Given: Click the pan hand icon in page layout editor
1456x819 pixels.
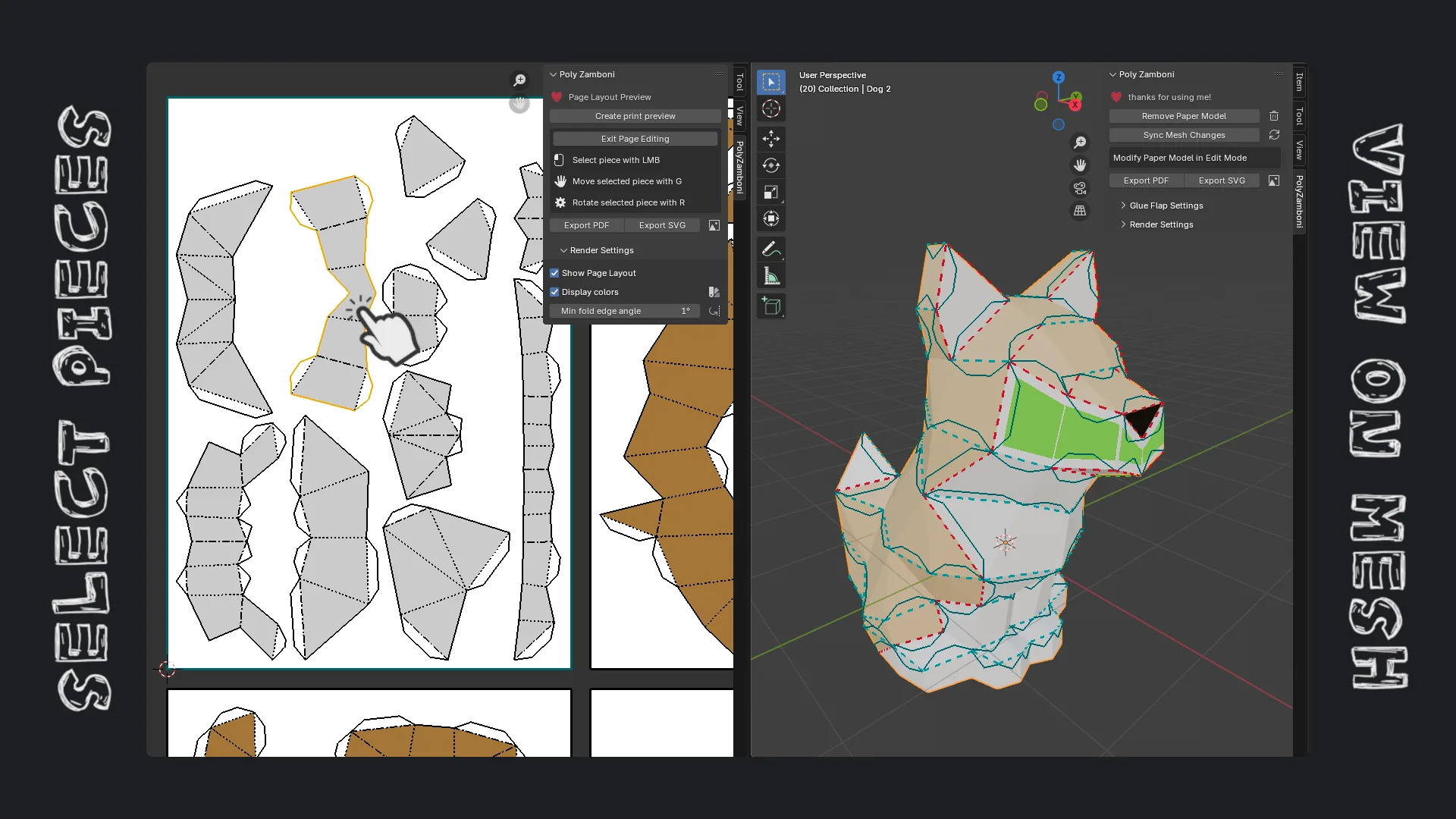Looking at the screenshot, I should (x=519, y=103).
